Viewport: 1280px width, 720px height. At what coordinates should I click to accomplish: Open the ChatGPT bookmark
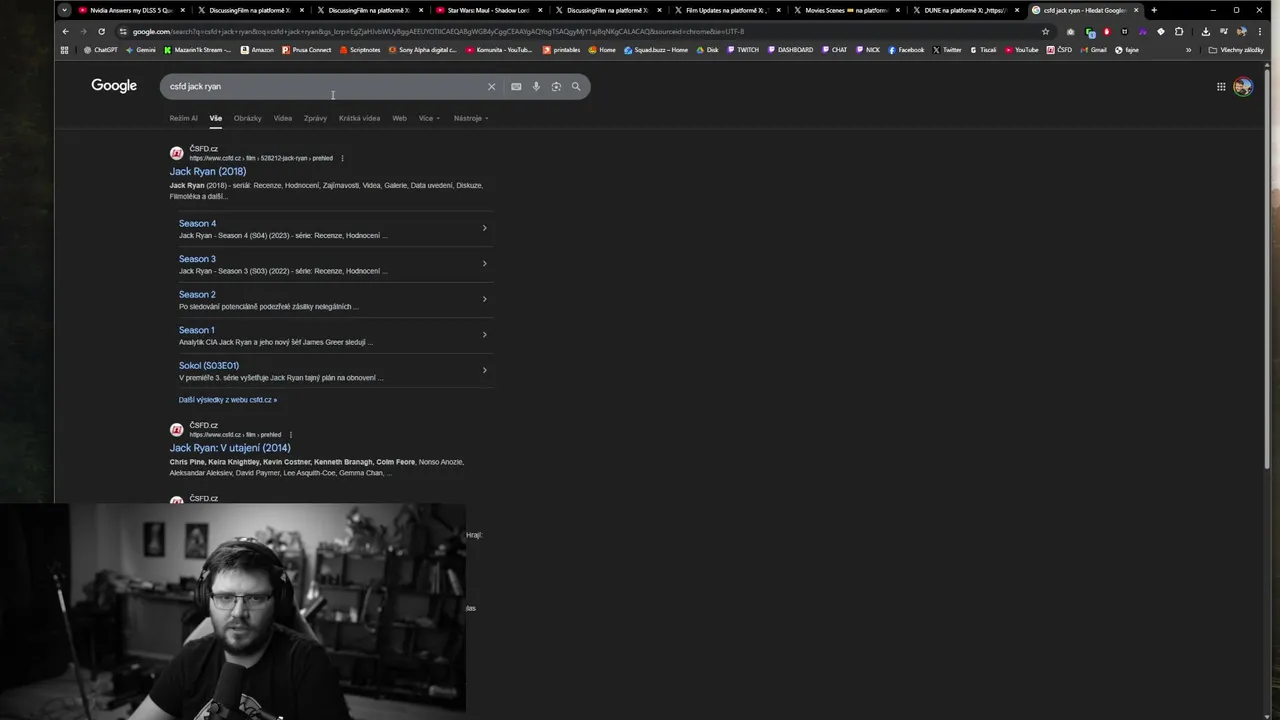coord(101,50)
